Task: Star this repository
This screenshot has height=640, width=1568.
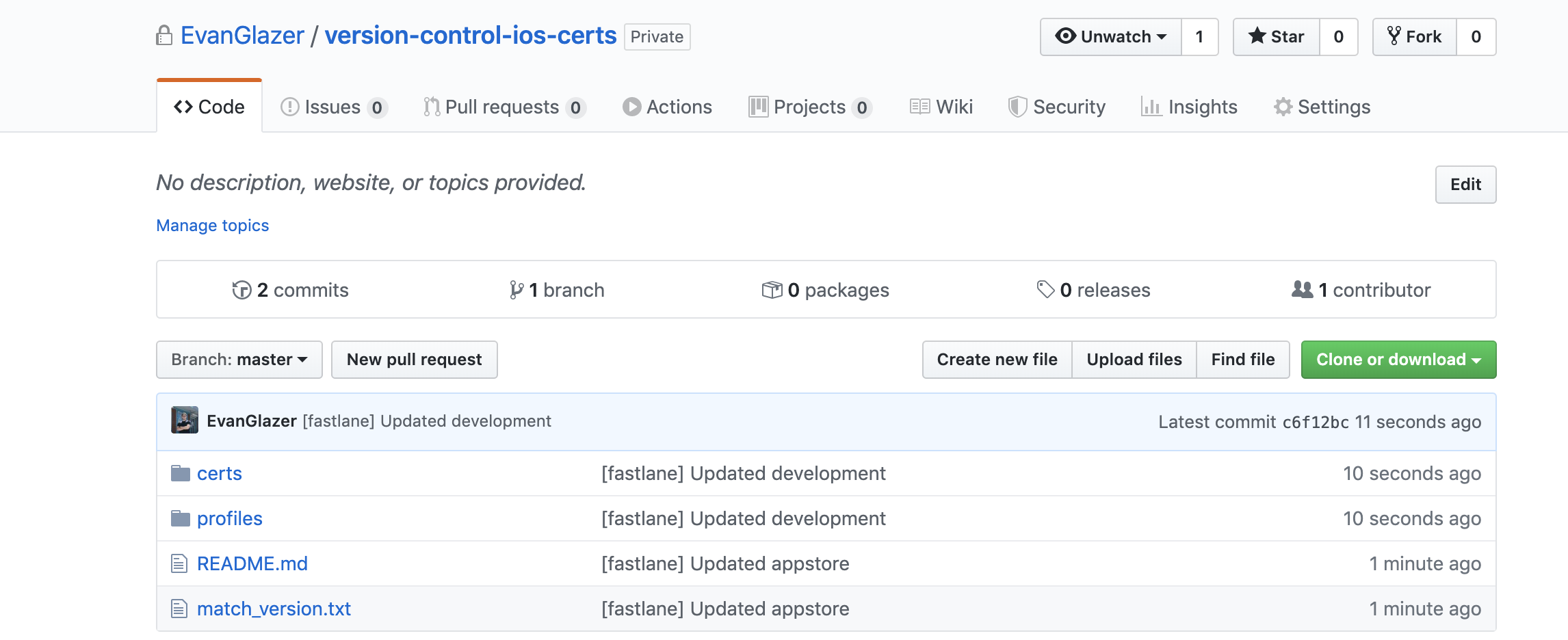Action: (1277, 37)
